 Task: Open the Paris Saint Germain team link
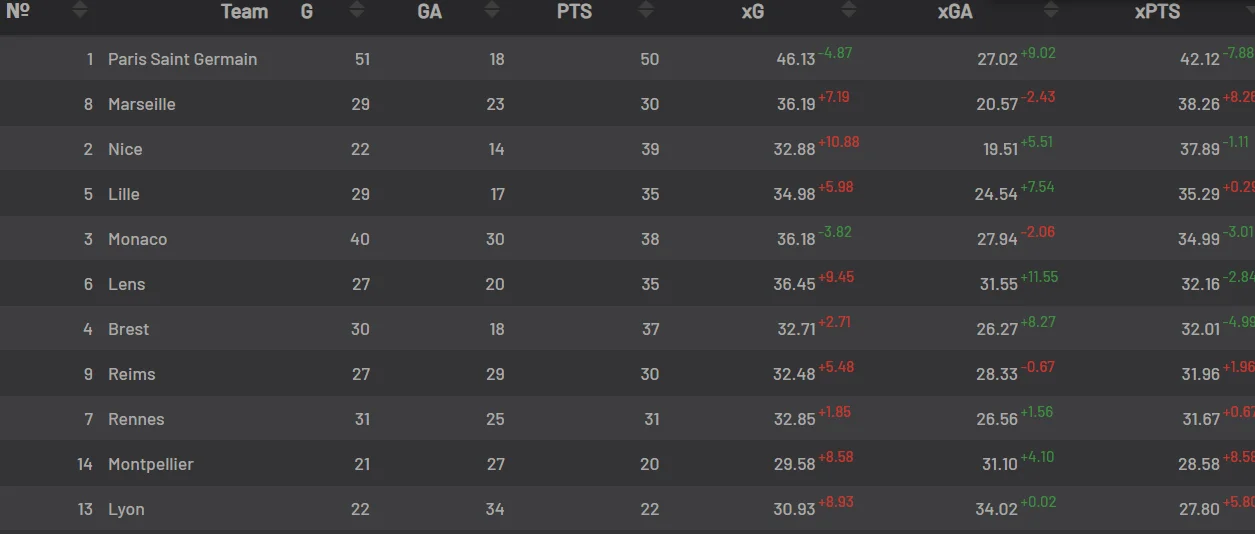pos(182,59)
